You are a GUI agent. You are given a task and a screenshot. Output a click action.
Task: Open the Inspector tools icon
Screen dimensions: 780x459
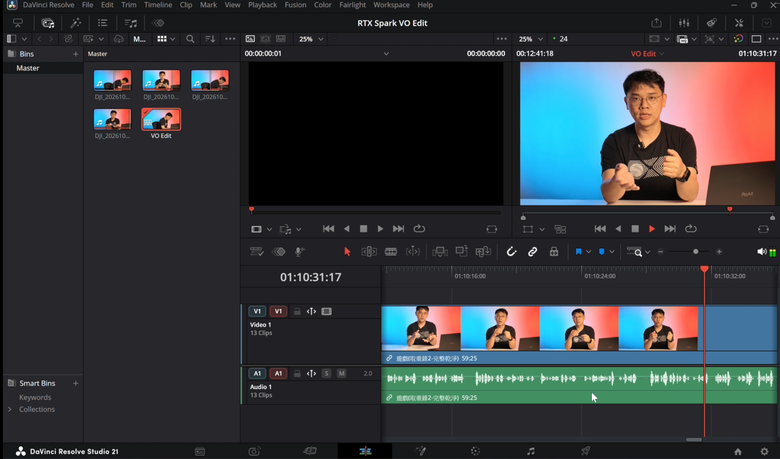[739, 23]
